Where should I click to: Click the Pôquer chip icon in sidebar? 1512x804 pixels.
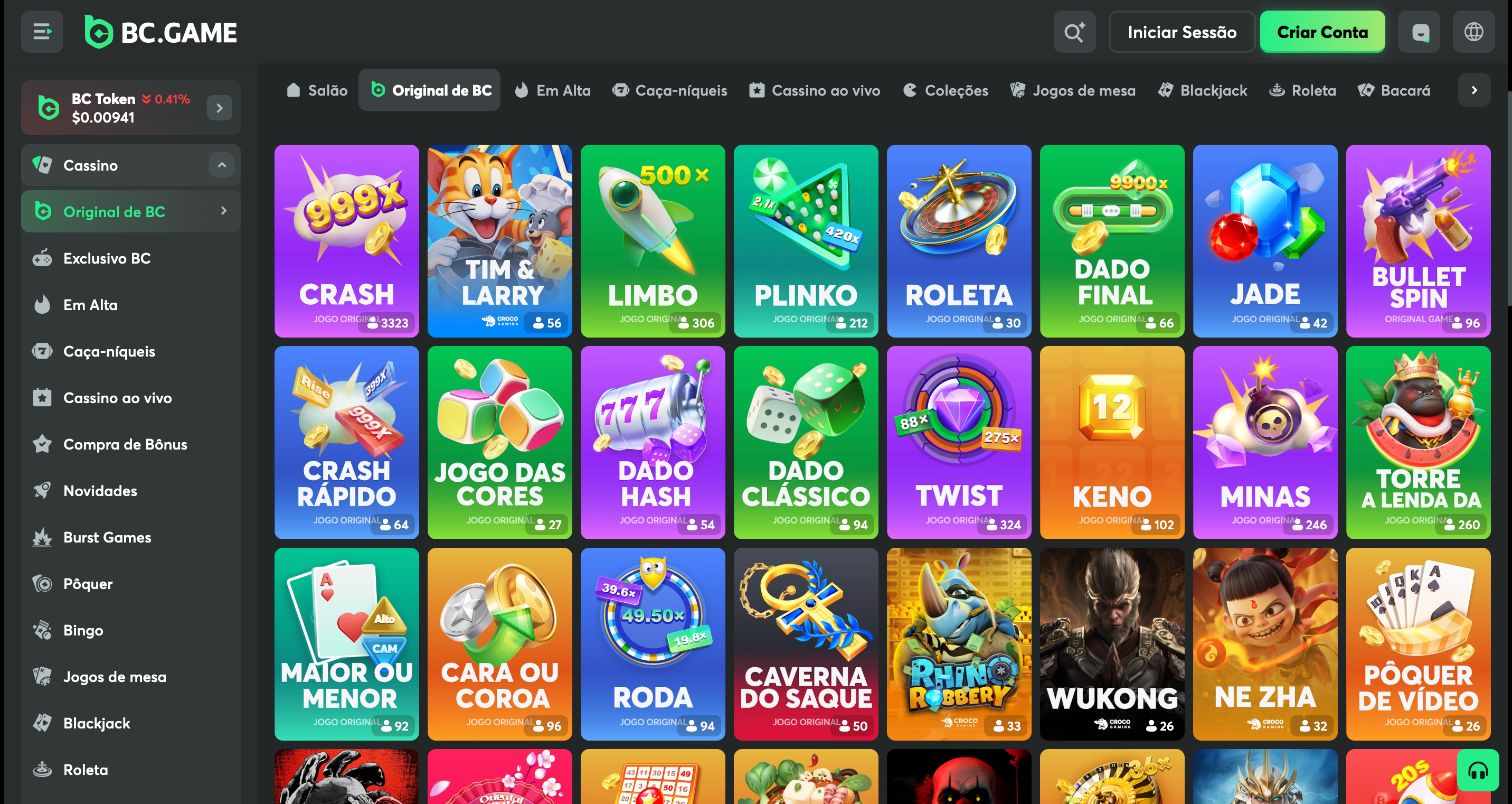point(42,583)
